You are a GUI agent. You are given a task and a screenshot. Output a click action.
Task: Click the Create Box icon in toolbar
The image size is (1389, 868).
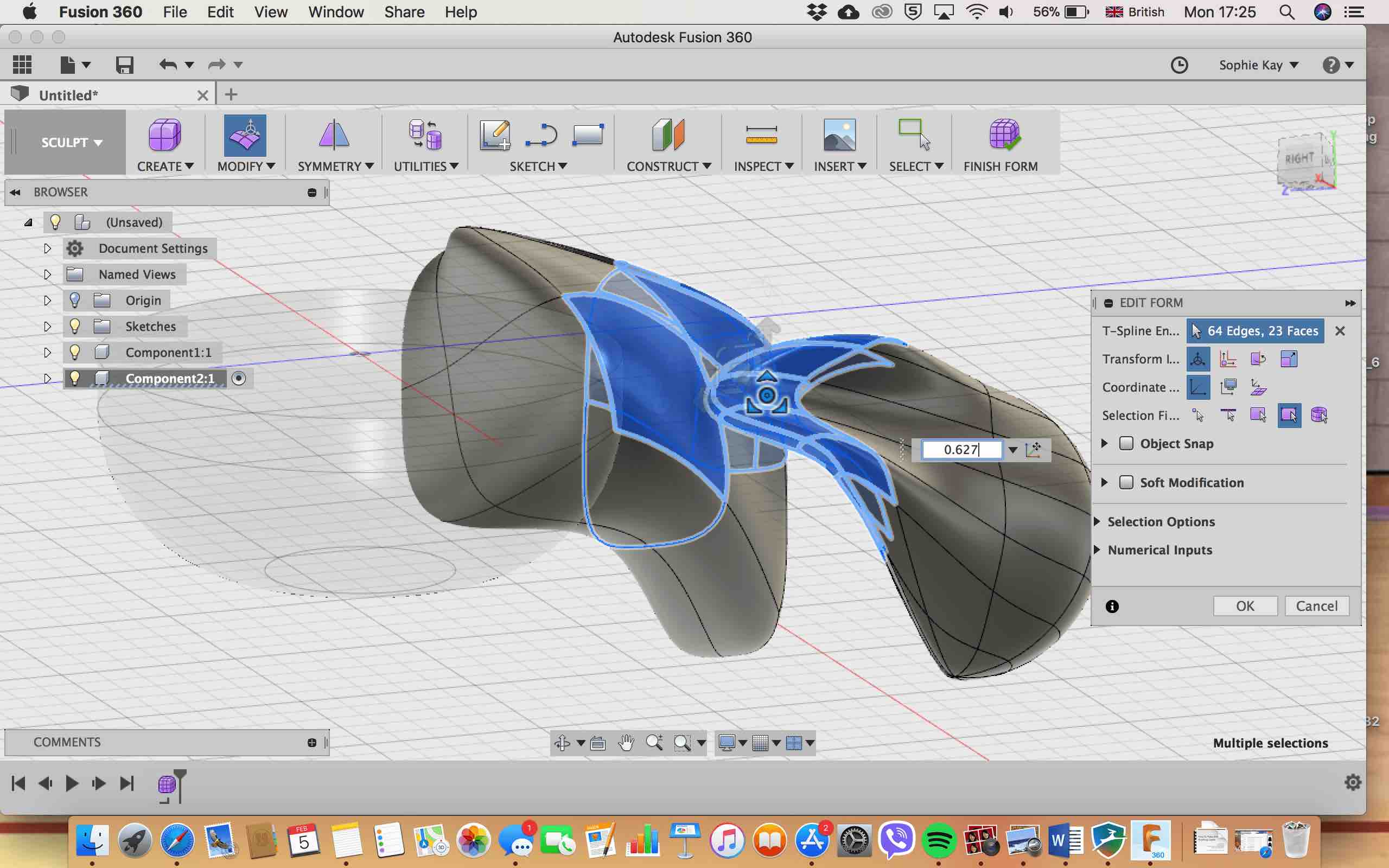tap(165, 136)
